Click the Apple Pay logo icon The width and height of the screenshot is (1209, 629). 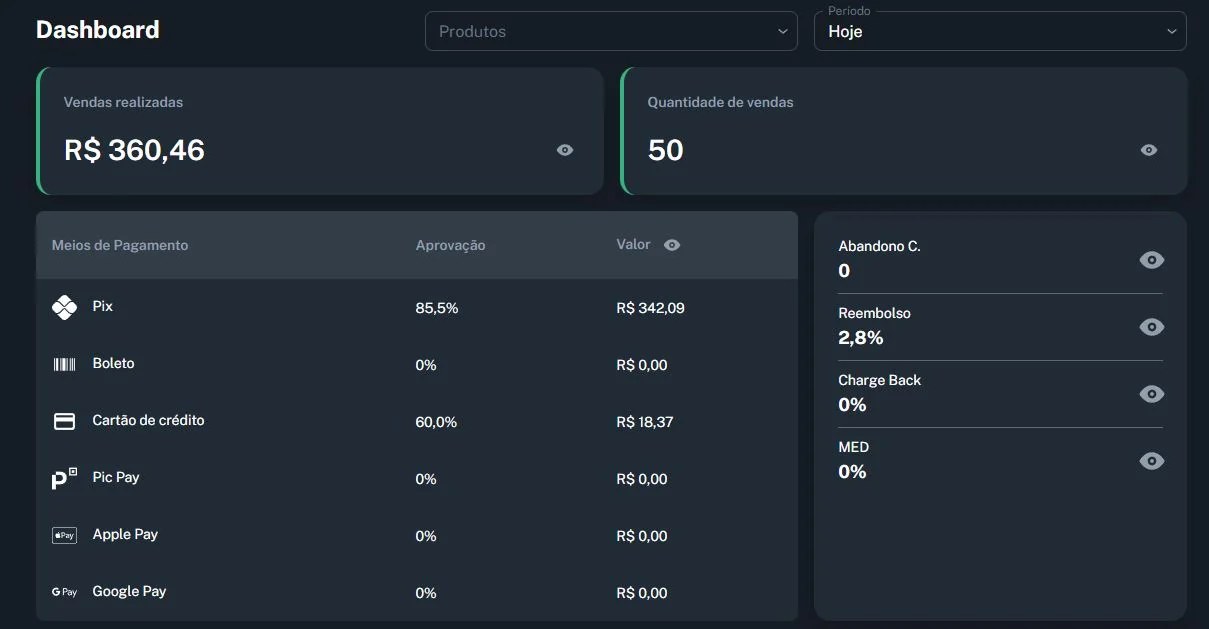pyautogui.click(x=64, y=536)
